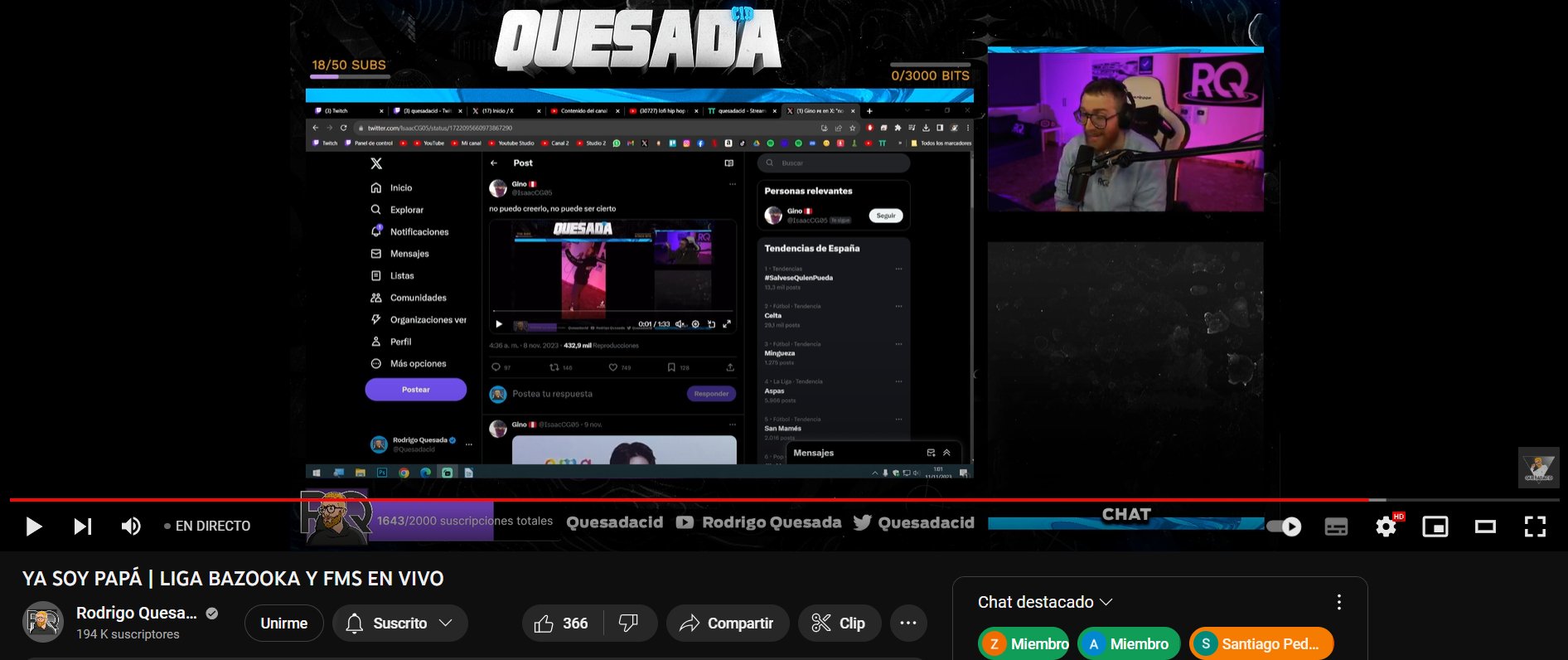
Task: Click the Unirme membership button
Action: coord(283,624)
